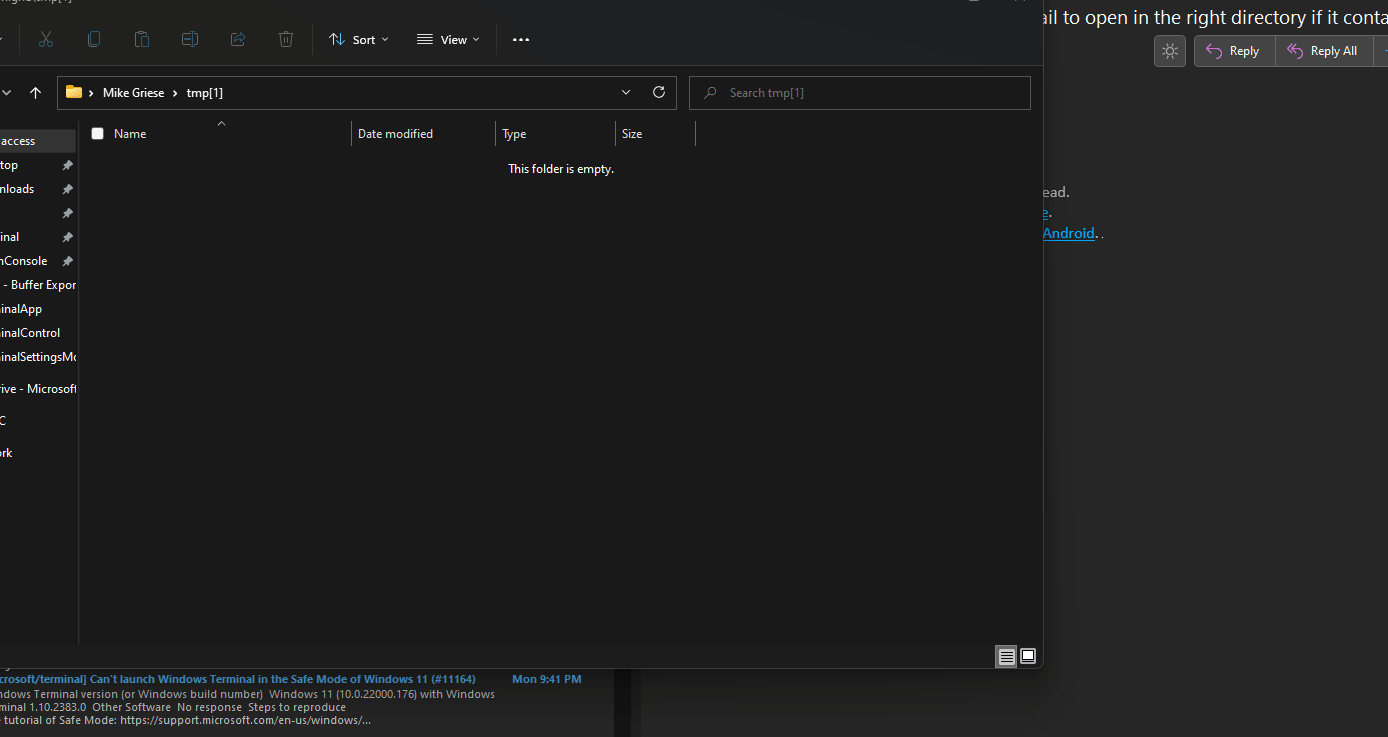Click the Reply button

point(1233,50)
